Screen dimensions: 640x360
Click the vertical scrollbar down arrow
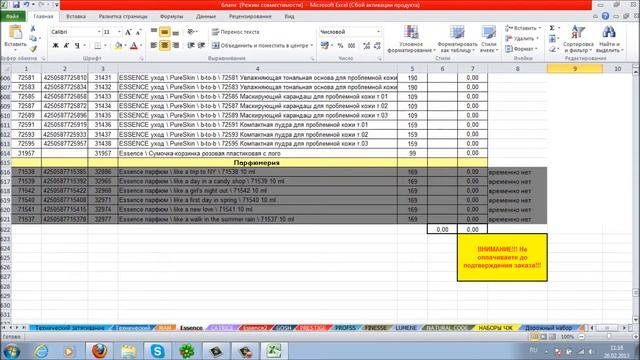pos(636,320)
